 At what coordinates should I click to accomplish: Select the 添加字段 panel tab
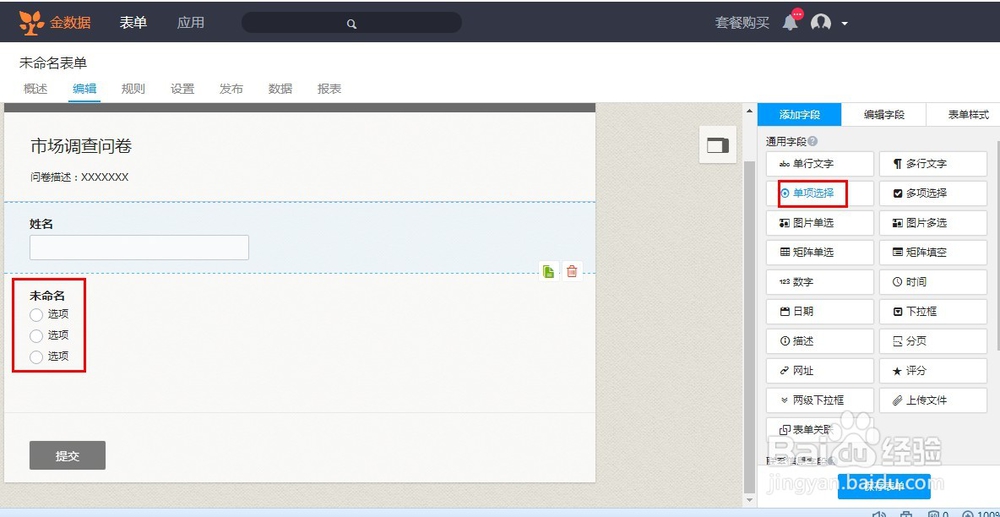799,115
